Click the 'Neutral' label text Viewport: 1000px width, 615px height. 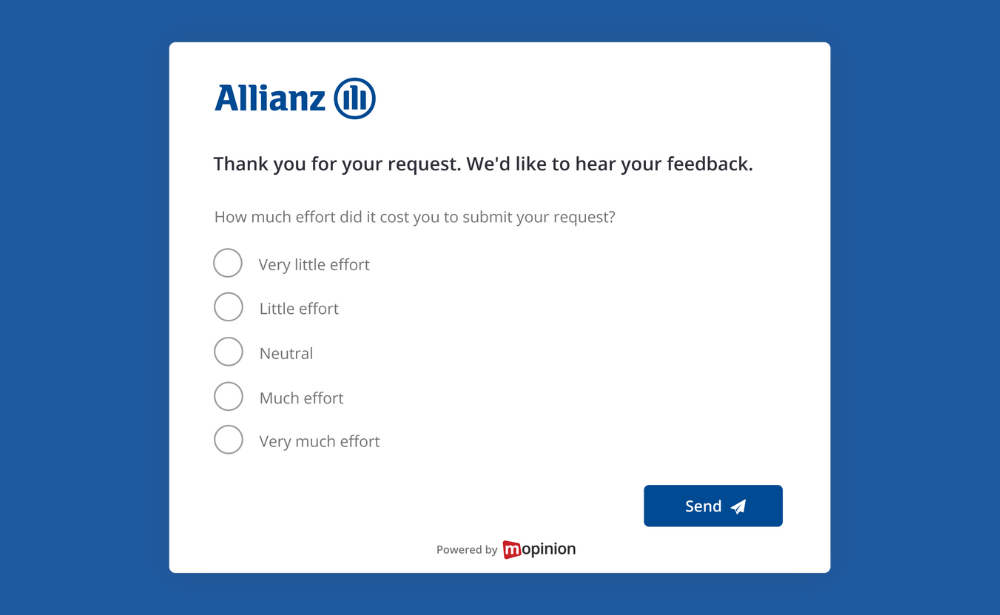[x=287, y=353]
